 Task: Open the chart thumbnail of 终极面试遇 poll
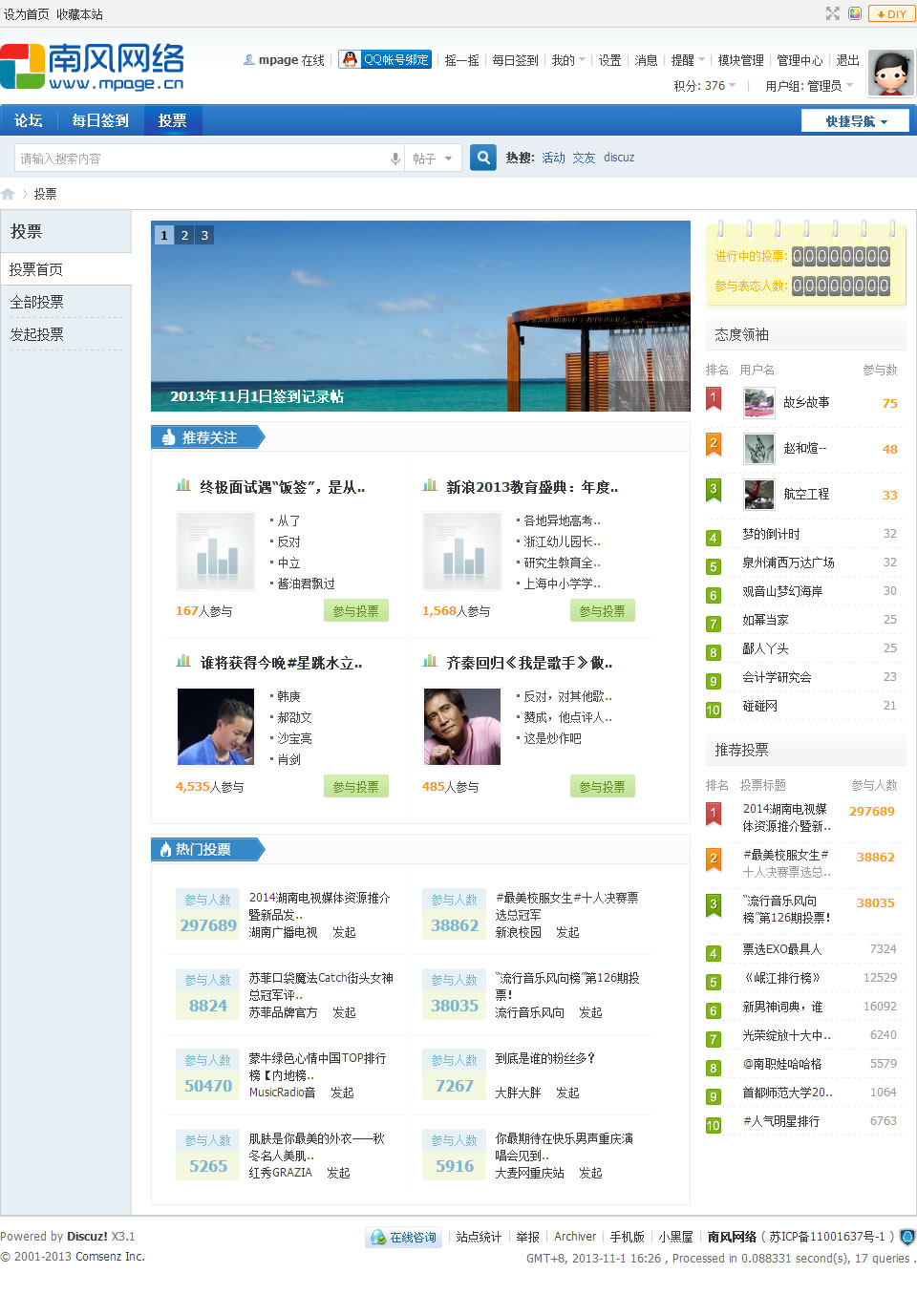(216, 551)
